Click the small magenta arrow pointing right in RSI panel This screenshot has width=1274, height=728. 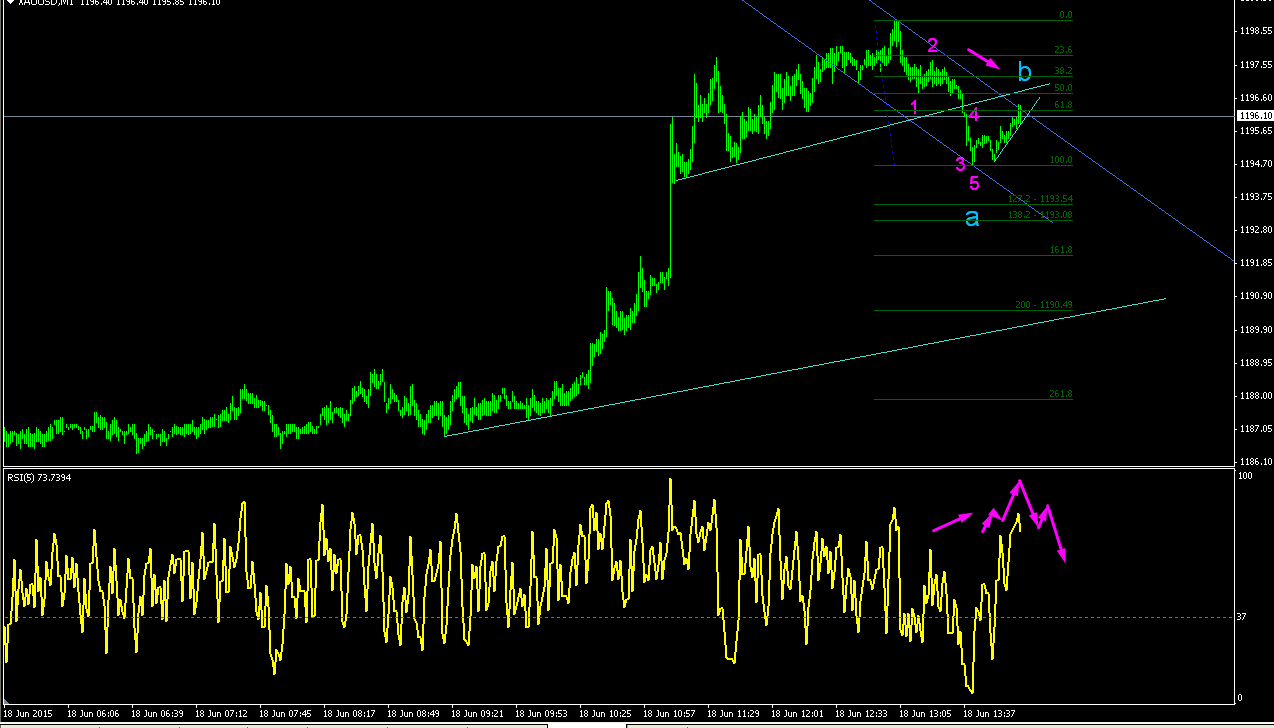(953, 522)
